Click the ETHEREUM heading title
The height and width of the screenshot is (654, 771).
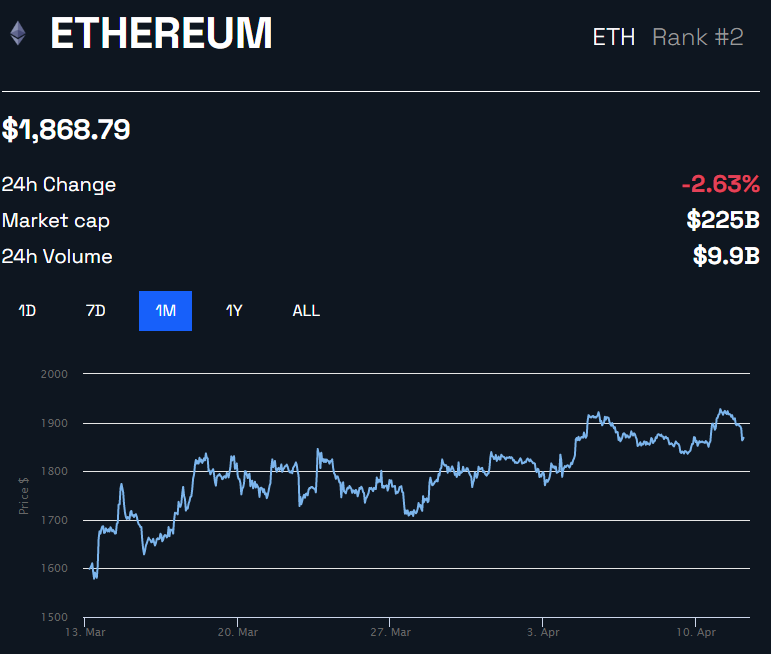161,35
